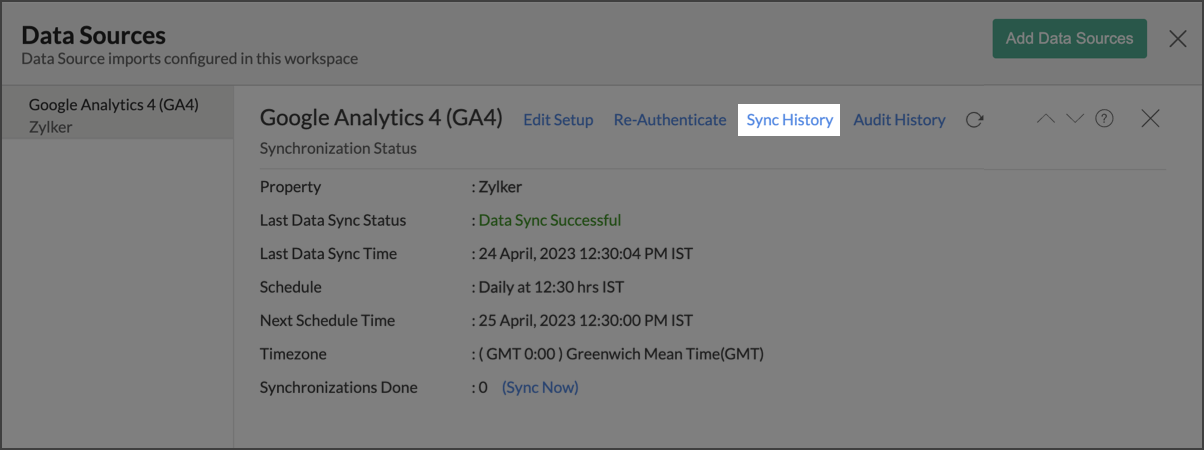Open the help question mark icon
This screenshot has width=1204, height=450.
click(1104, 119)
